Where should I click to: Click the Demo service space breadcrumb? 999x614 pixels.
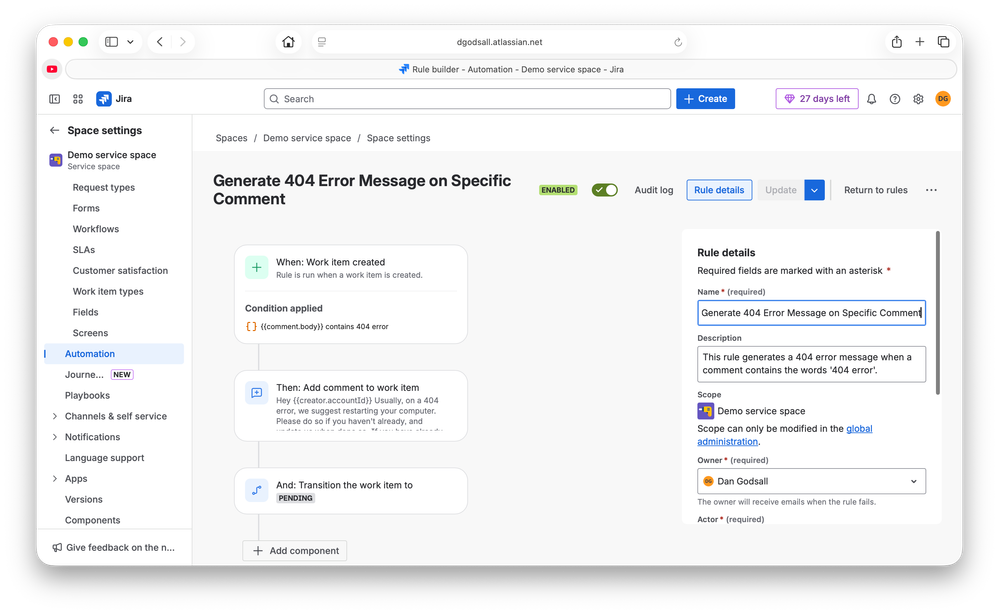(307, 138)
